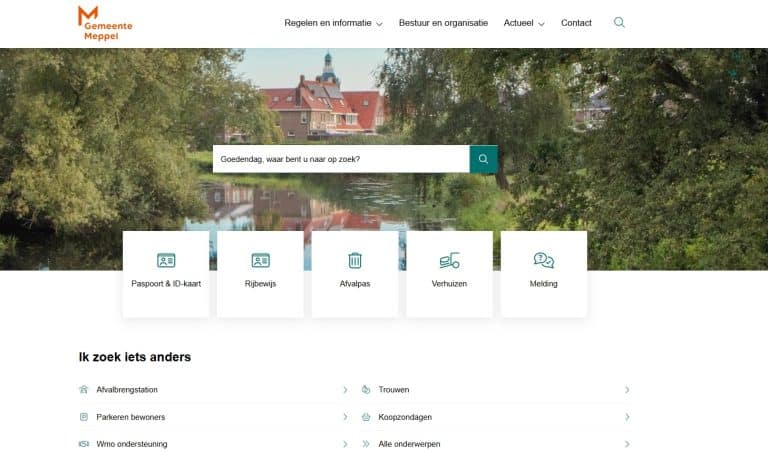Viewport: 768px width, 452px height.
Task: Open the Melding link
Action: tap(544, 284)
